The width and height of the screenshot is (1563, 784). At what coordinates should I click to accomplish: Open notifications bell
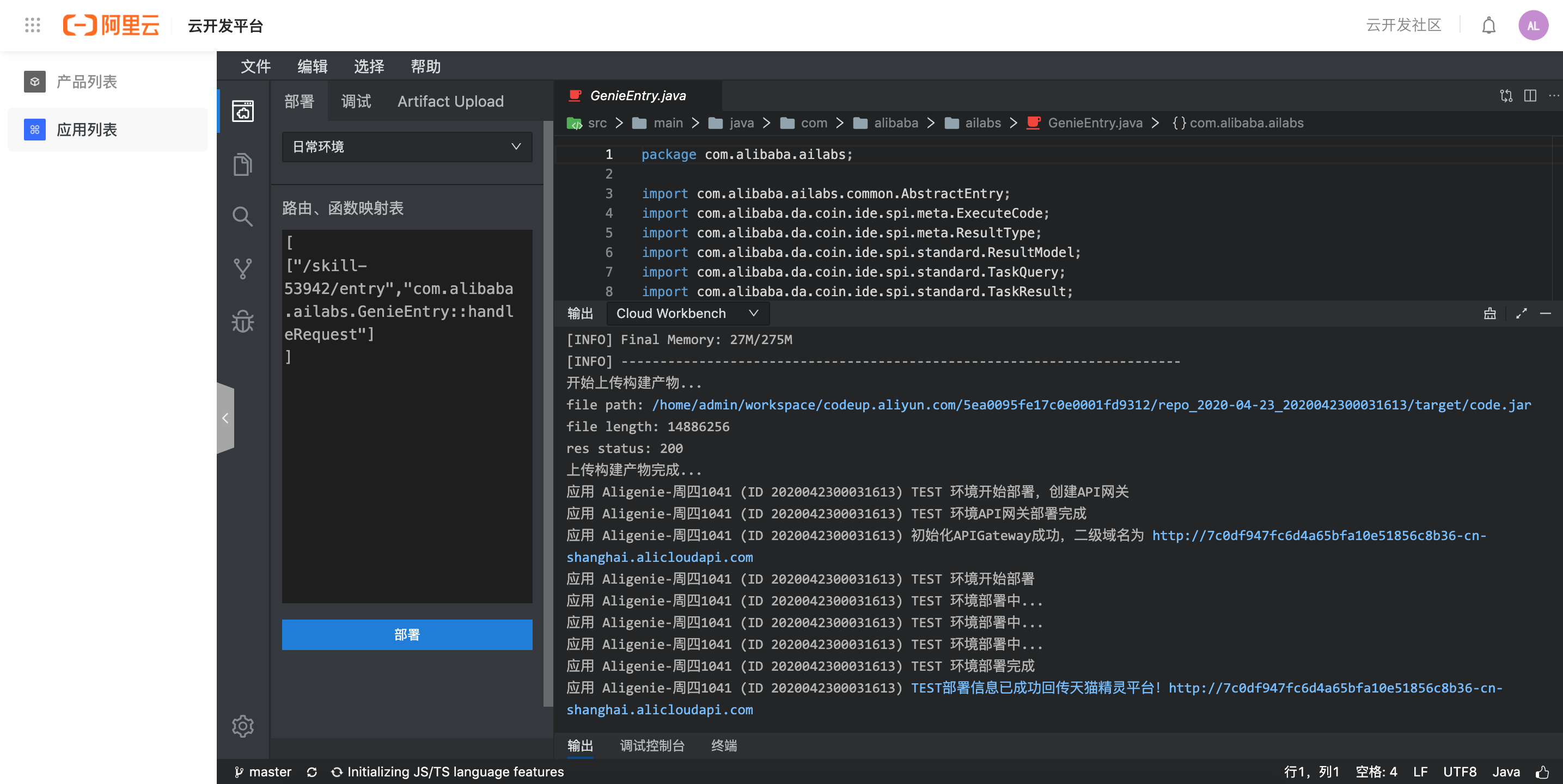point(1488,26)
